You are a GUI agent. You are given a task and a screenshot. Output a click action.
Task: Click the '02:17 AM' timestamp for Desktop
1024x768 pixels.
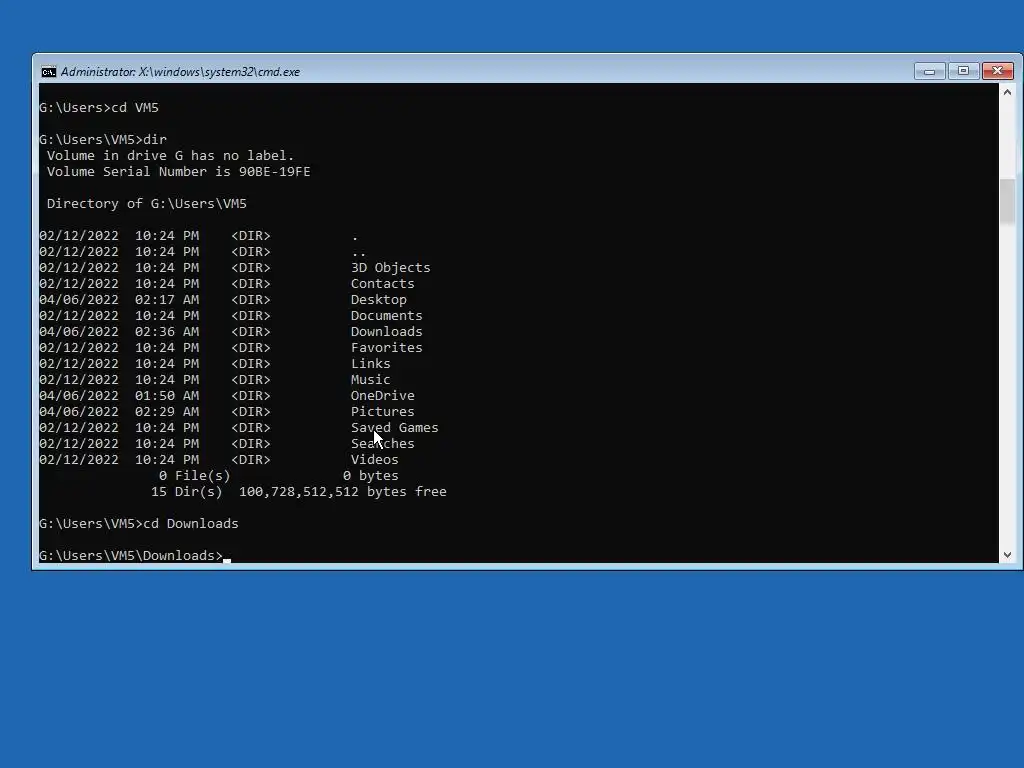pyautogui.click(x=167, y=300)
